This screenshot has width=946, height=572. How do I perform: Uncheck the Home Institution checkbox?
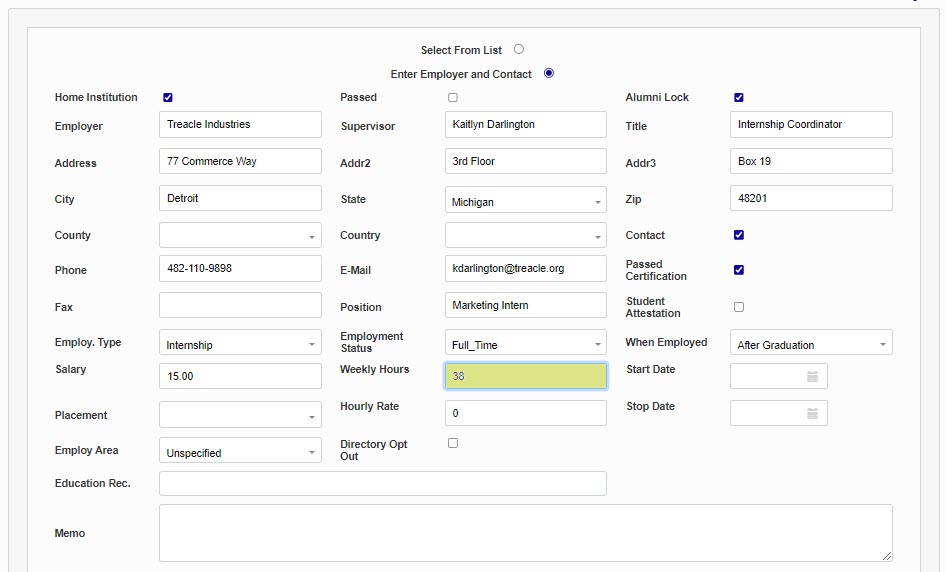point(168,98)
